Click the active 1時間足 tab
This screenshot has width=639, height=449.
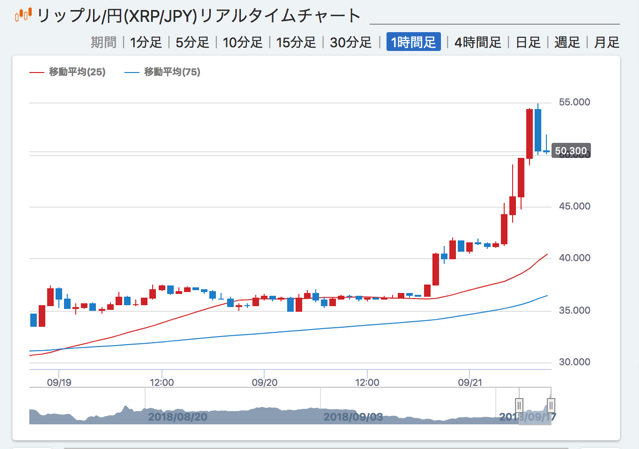click(413, 42)
